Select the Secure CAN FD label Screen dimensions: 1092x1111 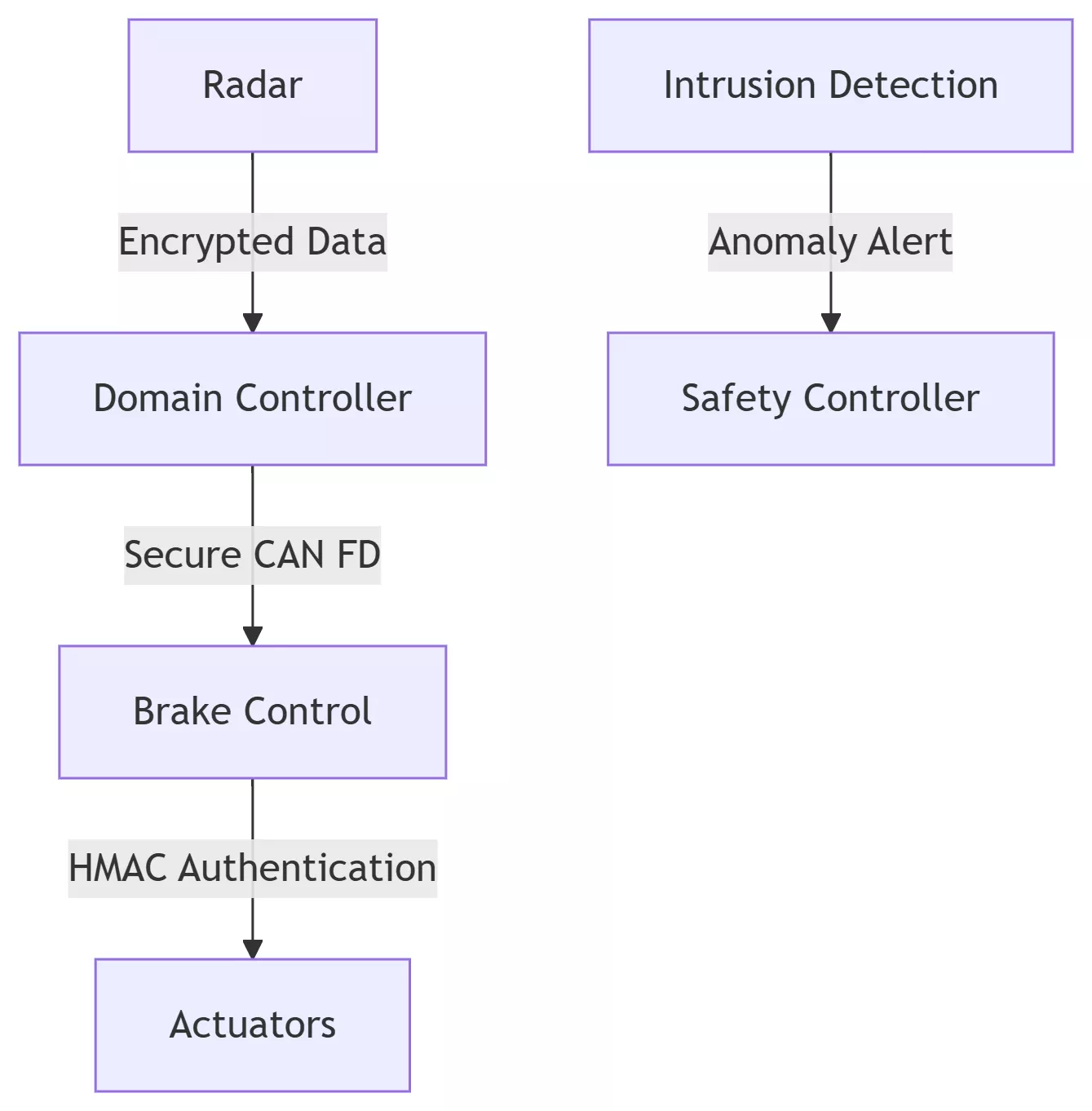point(252,555)
